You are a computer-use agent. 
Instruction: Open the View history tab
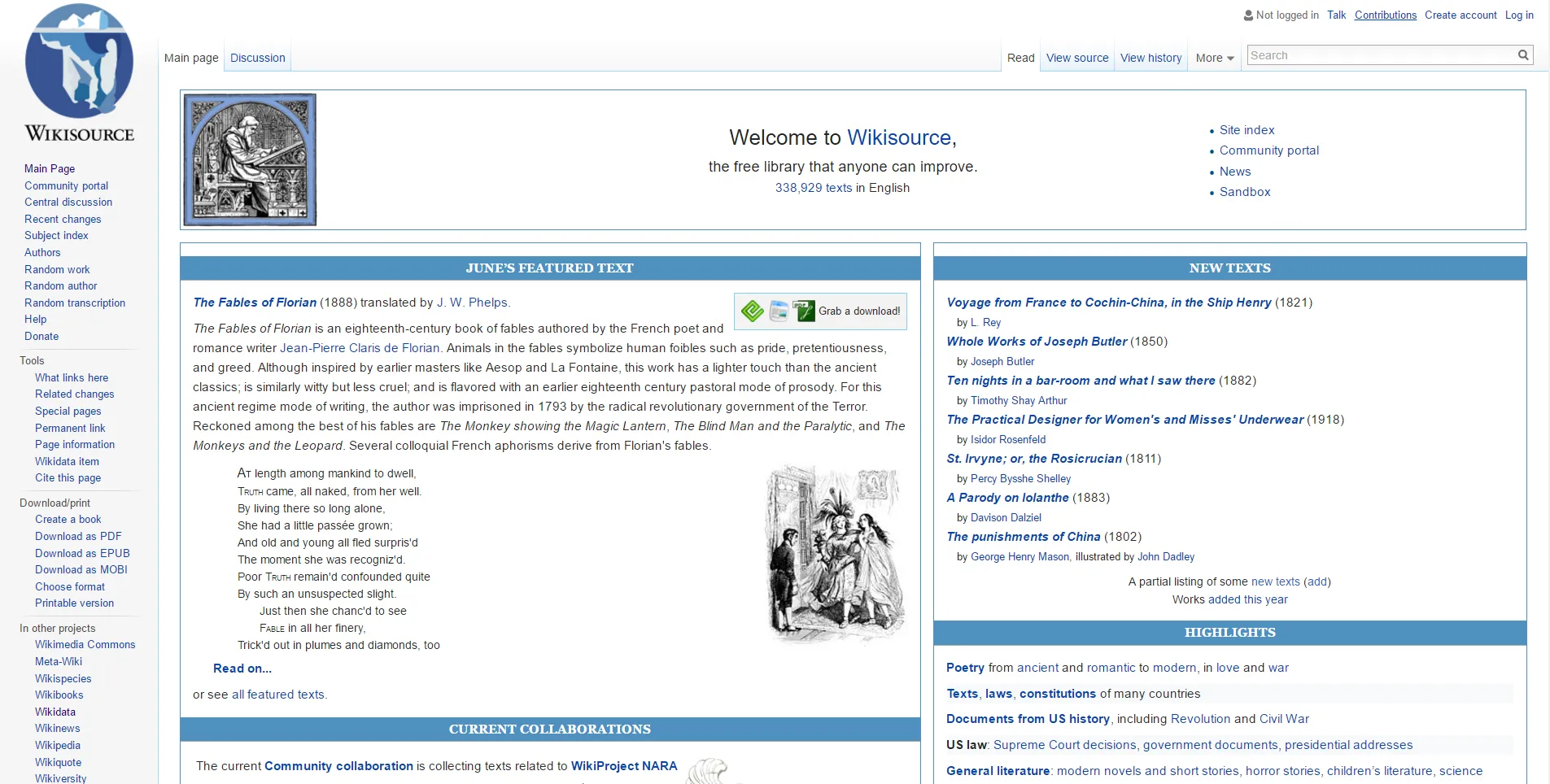[x=1150, y=58]
